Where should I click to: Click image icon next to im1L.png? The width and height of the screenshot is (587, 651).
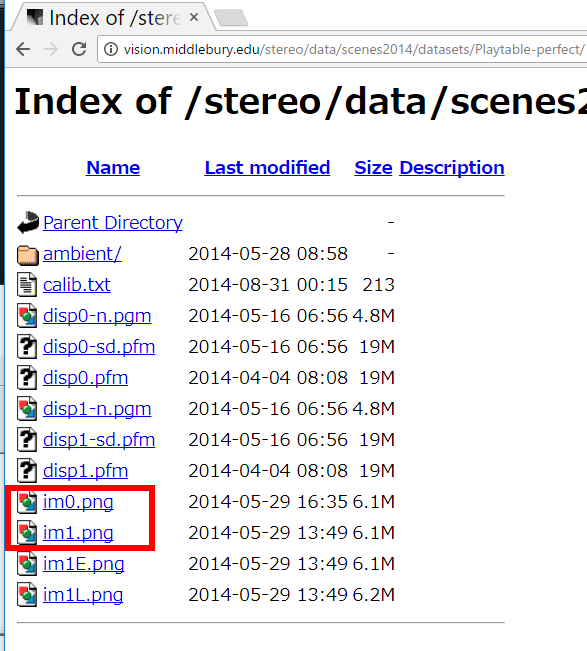coord(27,595)
